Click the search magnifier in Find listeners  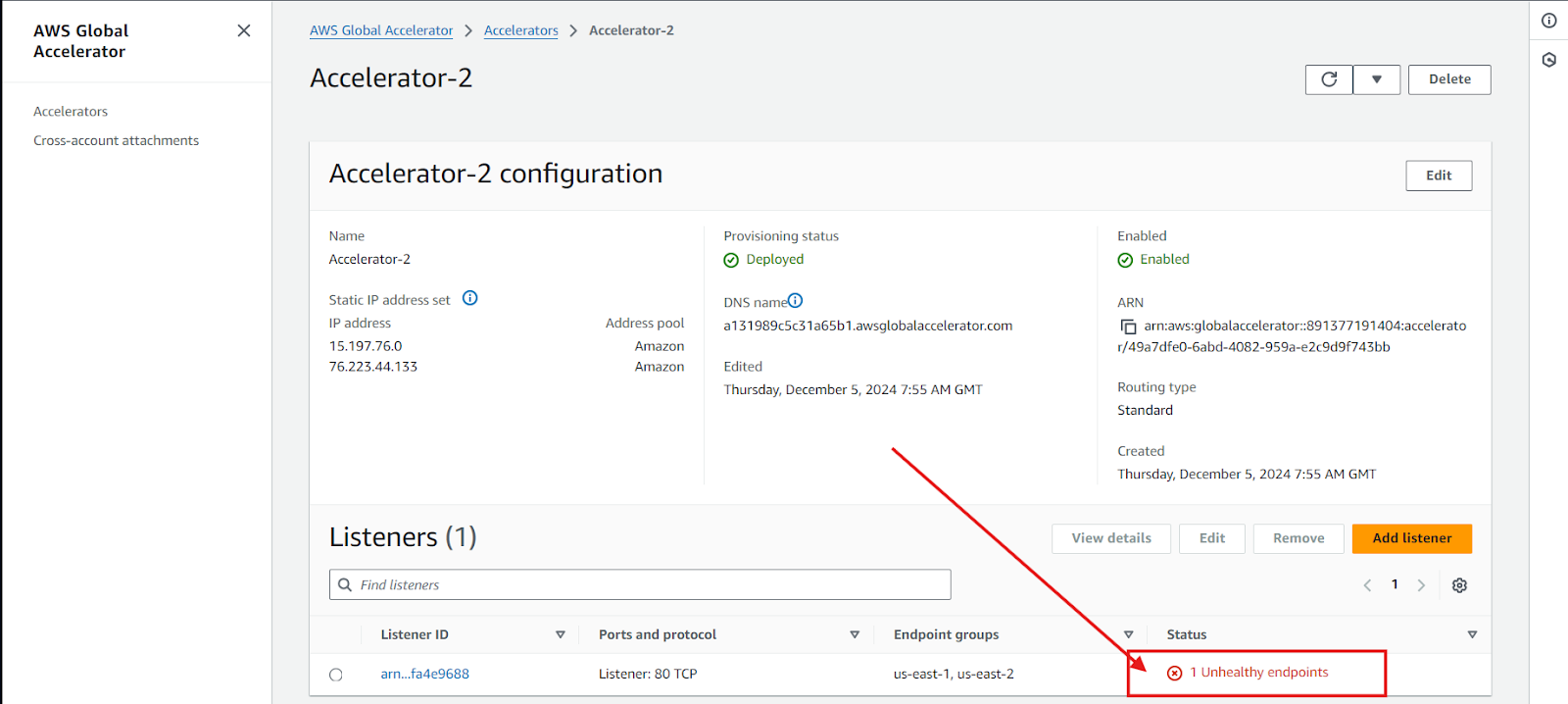(x=345, y=584)
